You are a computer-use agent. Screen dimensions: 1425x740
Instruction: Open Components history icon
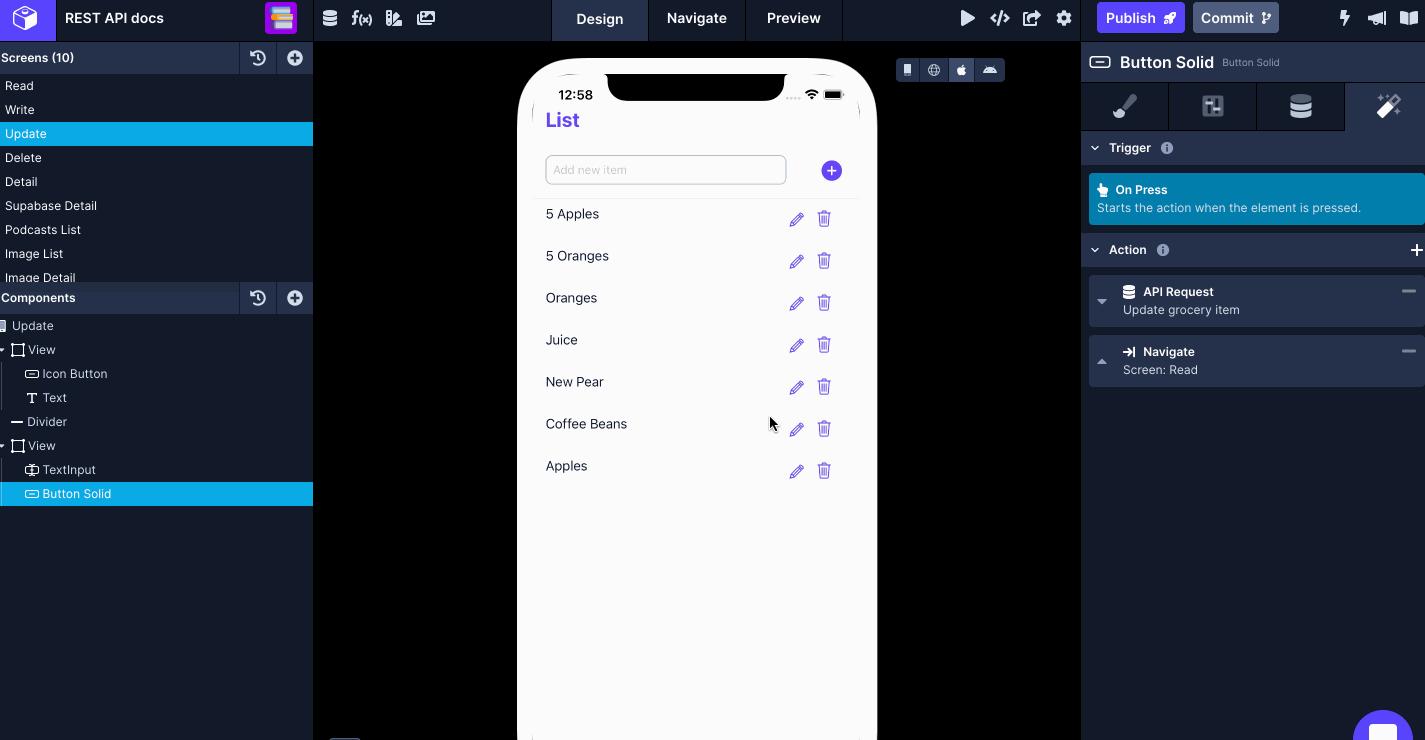(258, 298)
